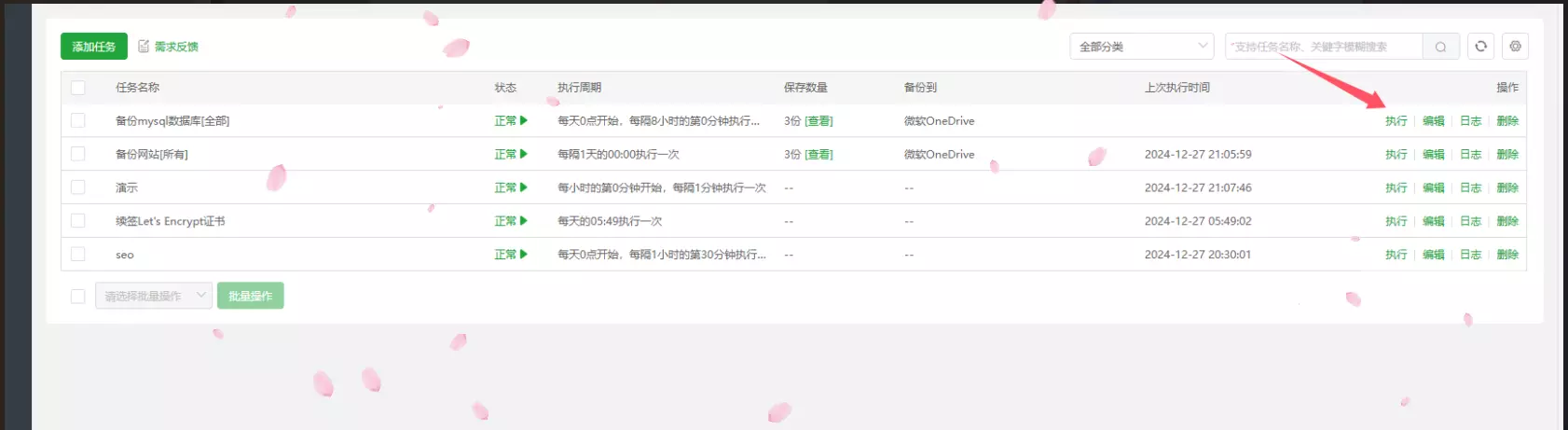This screenshot has height=430, width=1568.
Task: Click the 批量操作 button
Action: 251,297
